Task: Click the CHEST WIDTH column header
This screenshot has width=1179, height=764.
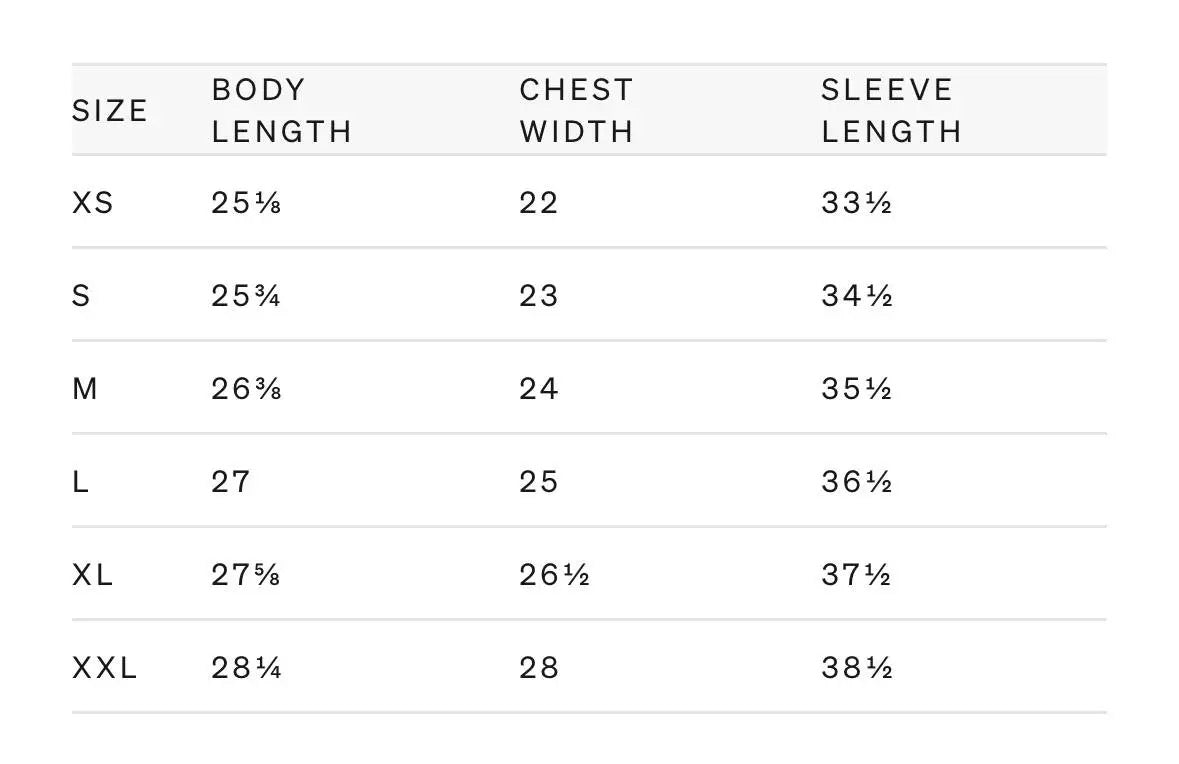Action: tap(577, 111)
